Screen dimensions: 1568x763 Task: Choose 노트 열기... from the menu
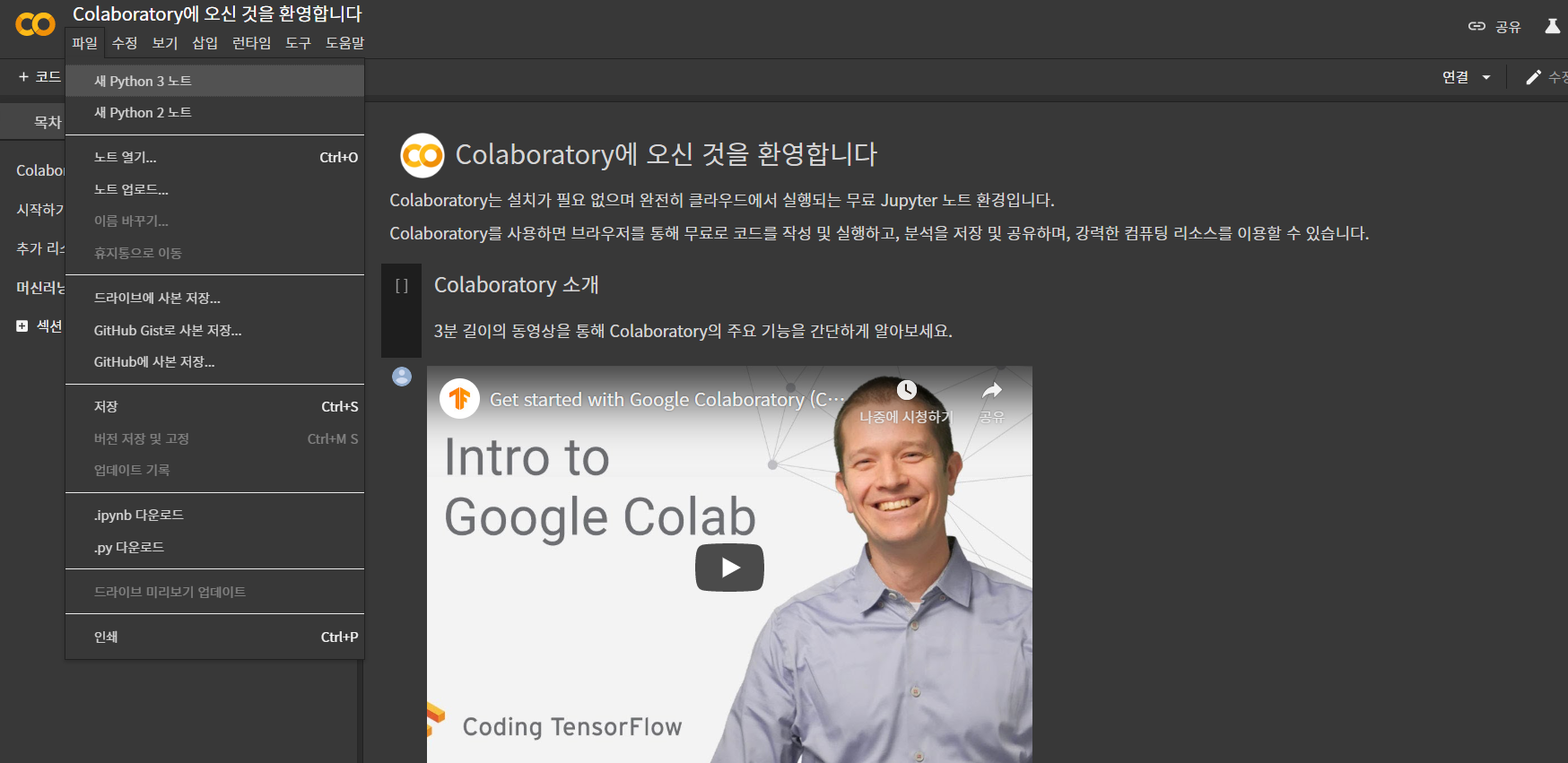(x=215, y=157)
